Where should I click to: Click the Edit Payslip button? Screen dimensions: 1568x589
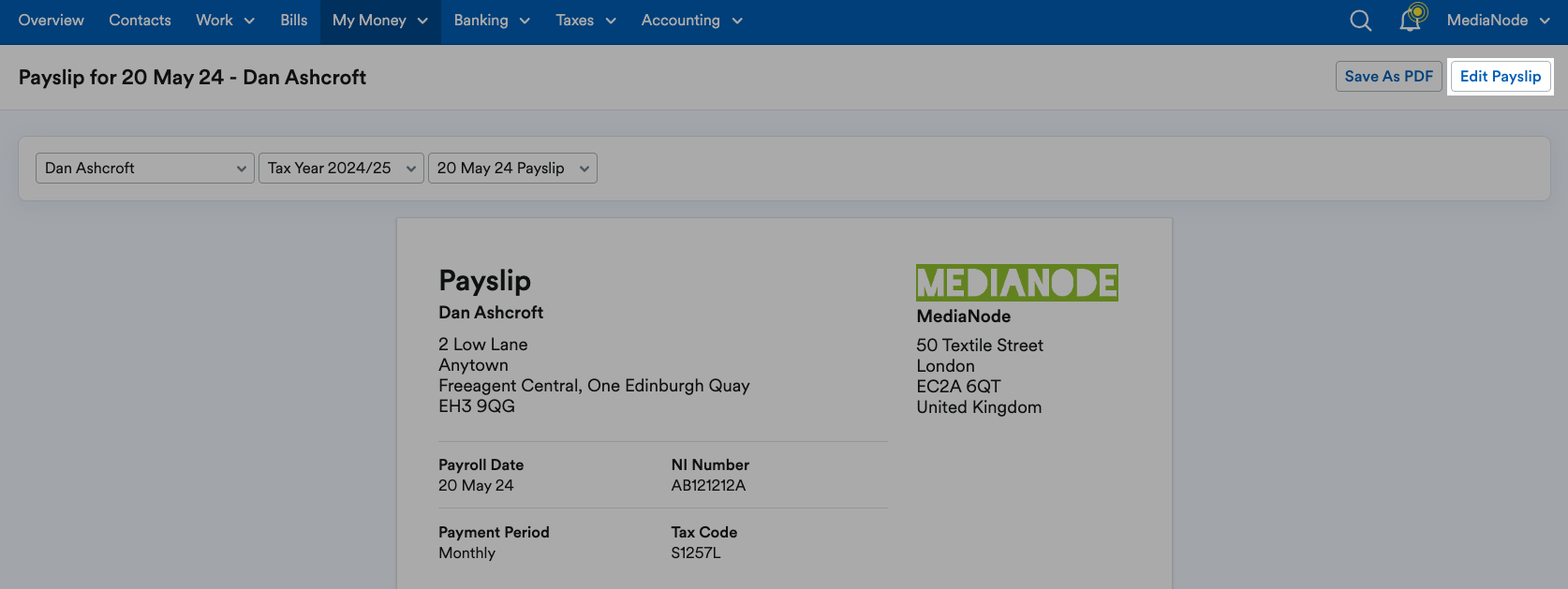1500,77
